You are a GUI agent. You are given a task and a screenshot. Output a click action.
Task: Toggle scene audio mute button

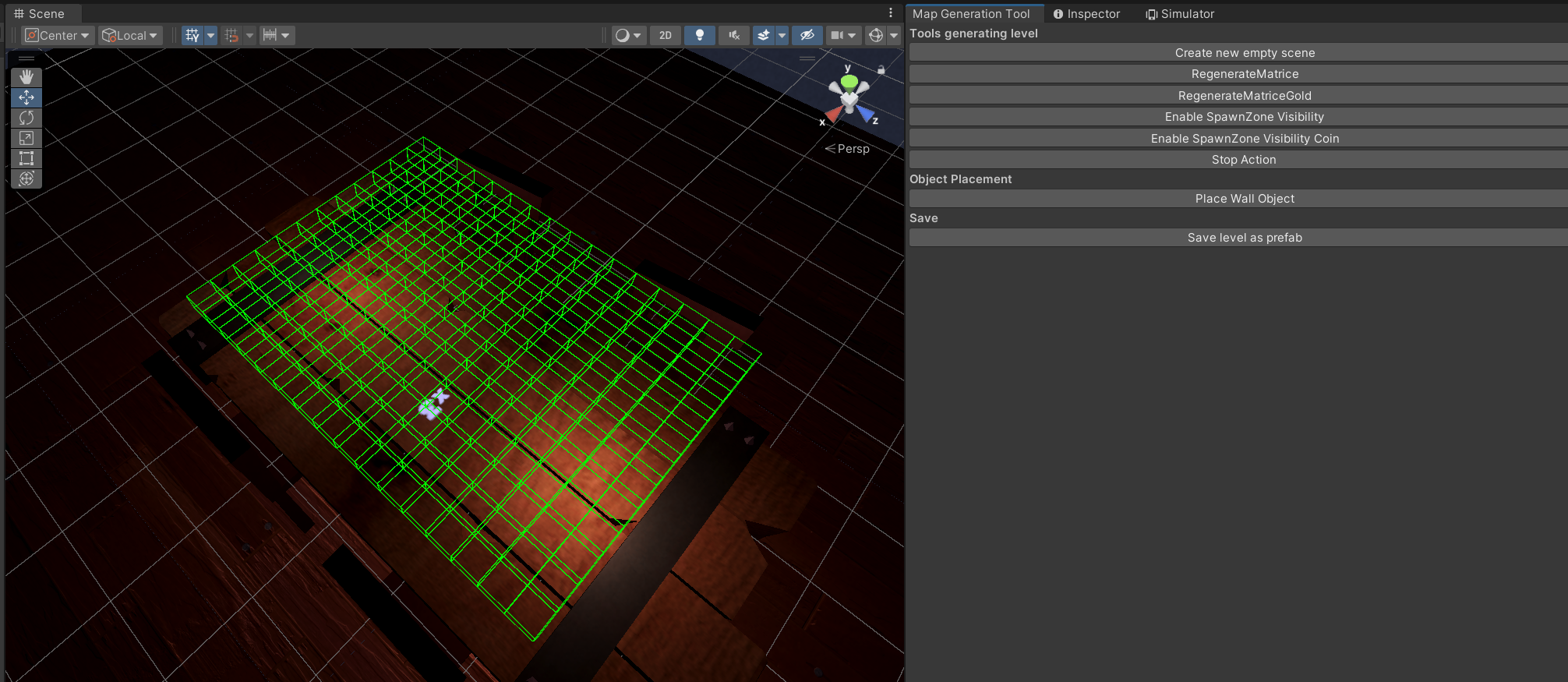tap(733, 35)
